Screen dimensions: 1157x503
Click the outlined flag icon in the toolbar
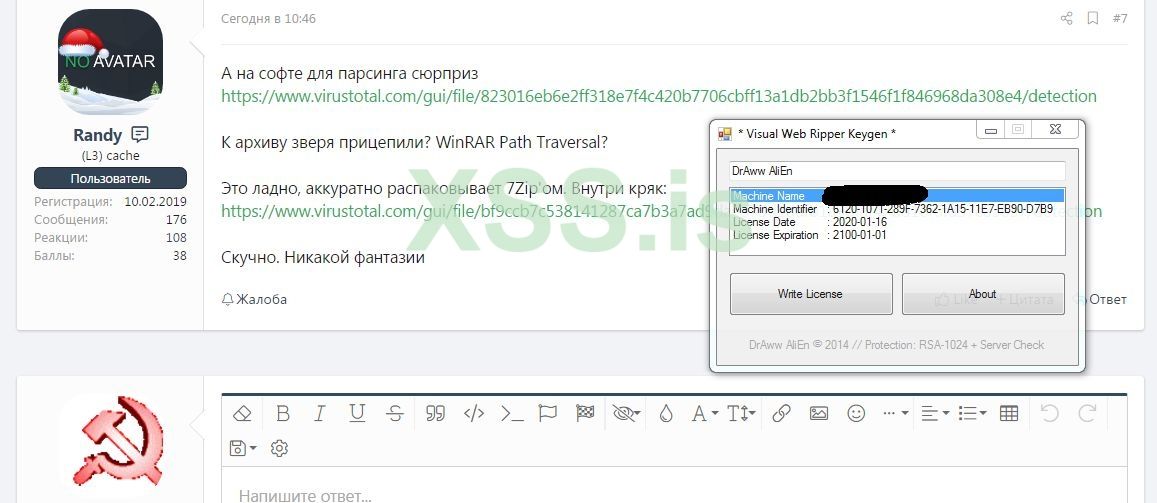click(x=548, y=413)
